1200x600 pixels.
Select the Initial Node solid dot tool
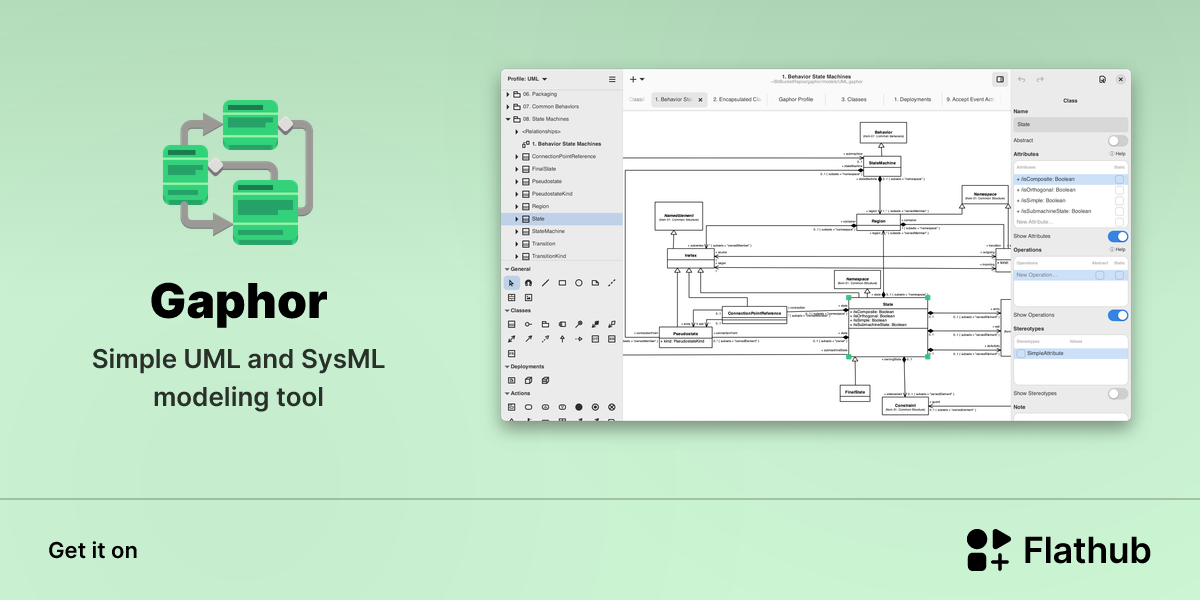(x=579, y=407)
